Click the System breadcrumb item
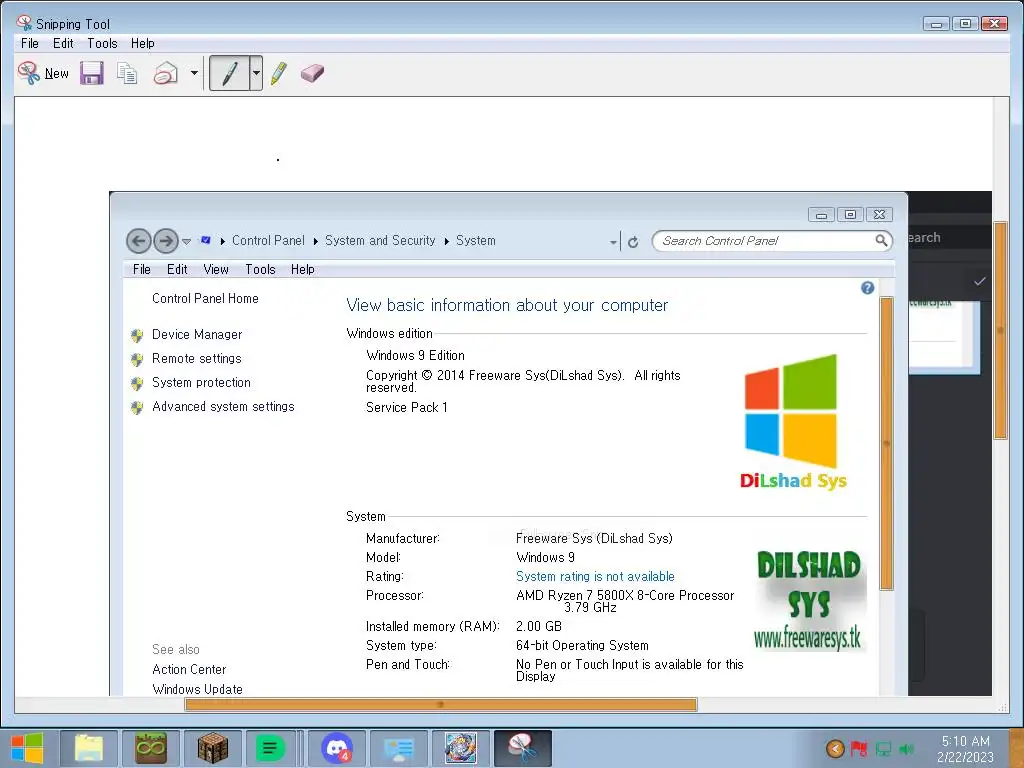Image resolution: width=1024 pixels, height=768 pixels. (x=475, y=240)
